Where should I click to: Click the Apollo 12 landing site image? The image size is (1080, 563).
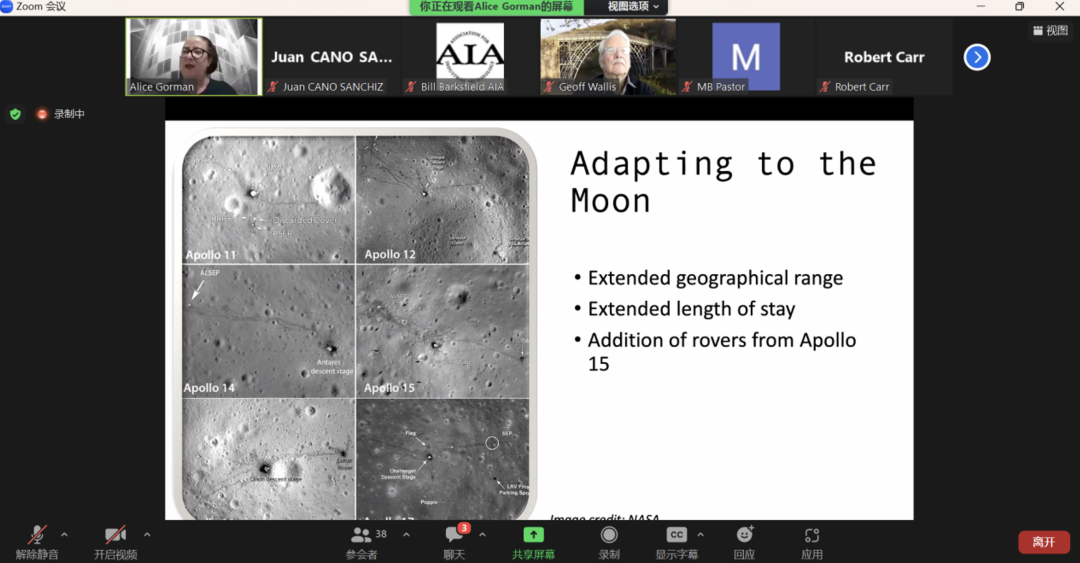443,199
